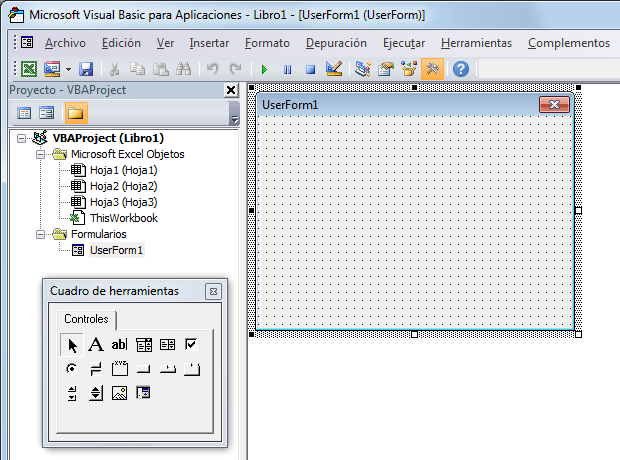Click the Redo arrow icon

(x=236, y=69)
